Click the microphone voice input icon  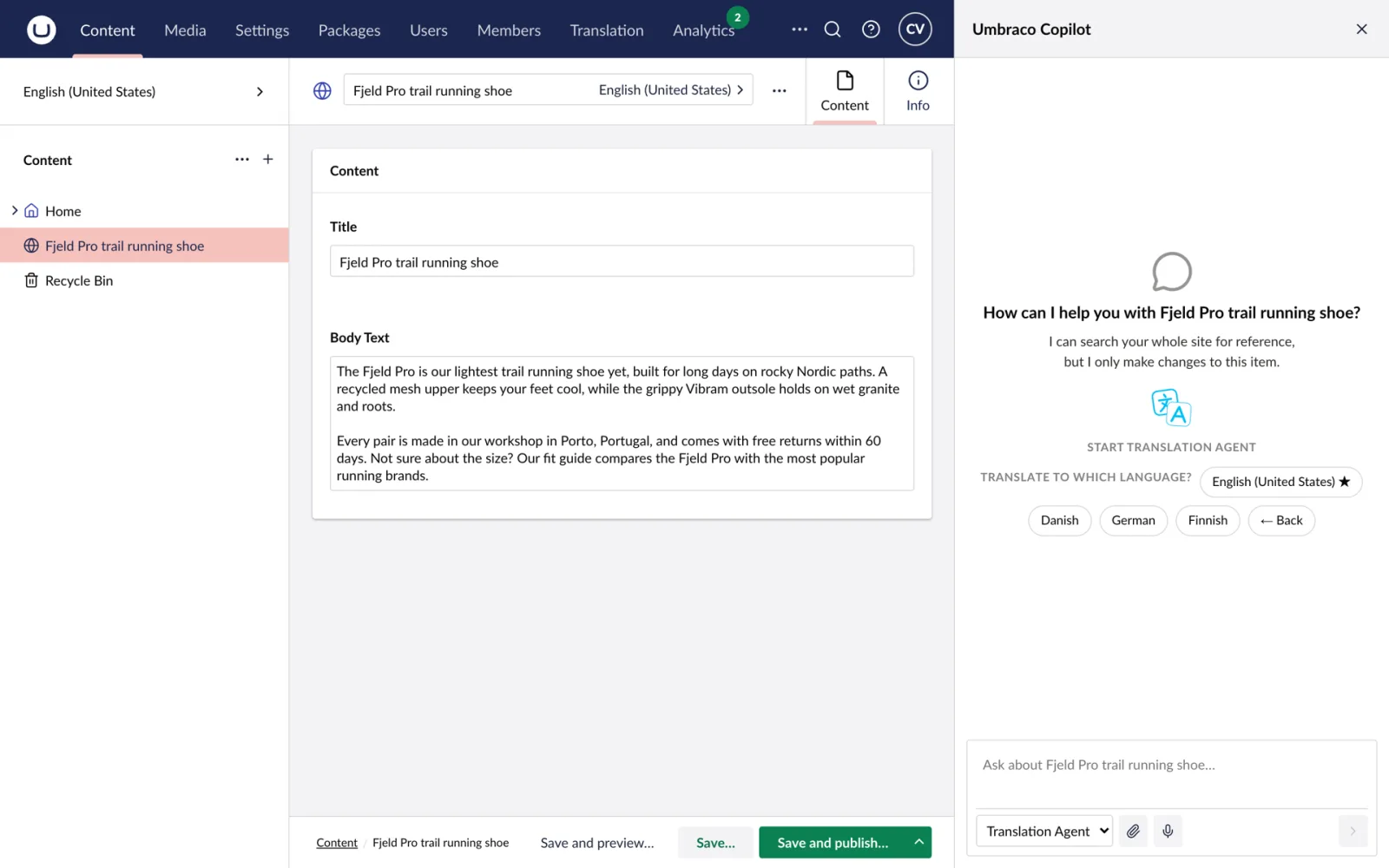point(1168,831)
